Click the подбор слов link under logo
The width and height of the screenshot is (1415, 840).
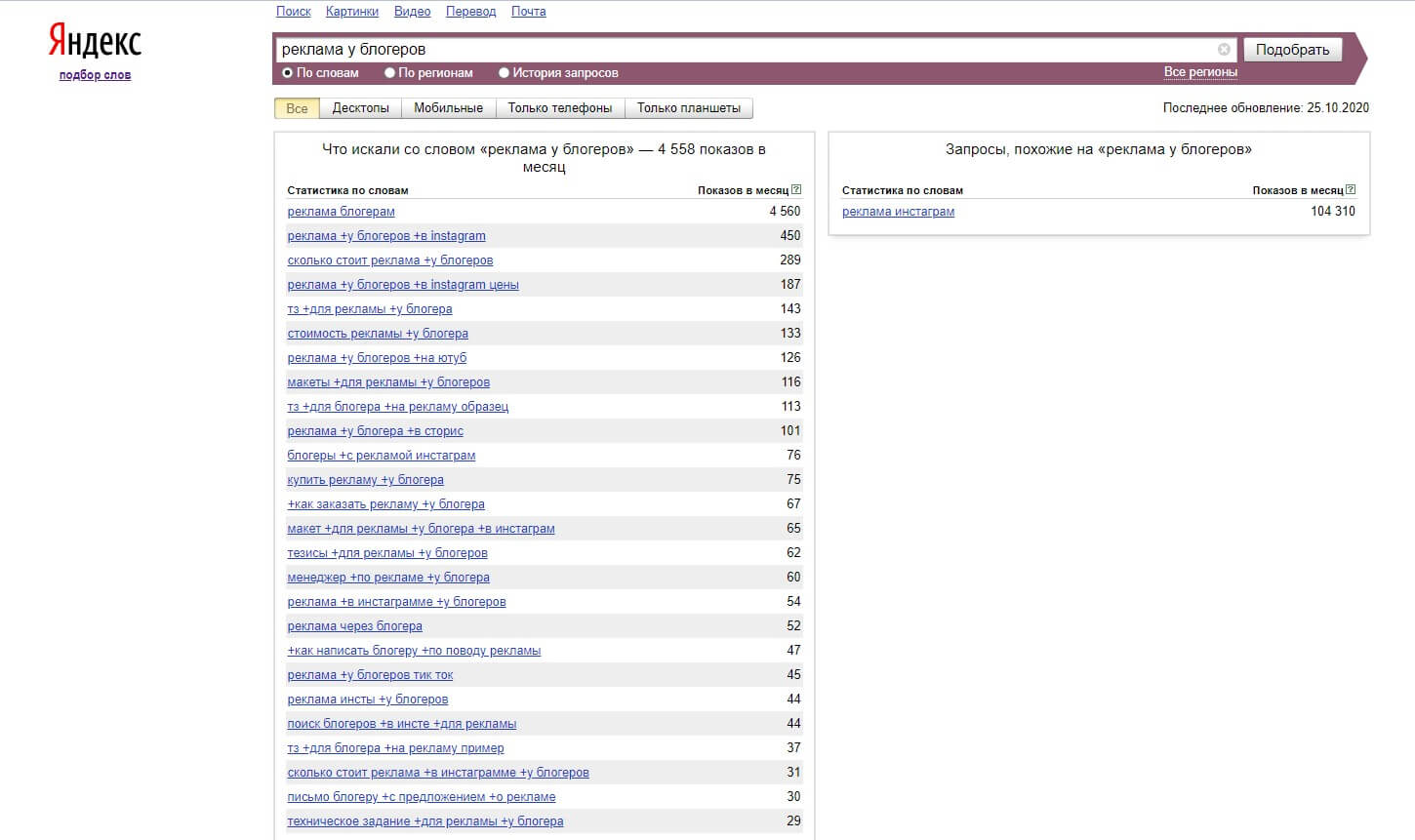95,75
